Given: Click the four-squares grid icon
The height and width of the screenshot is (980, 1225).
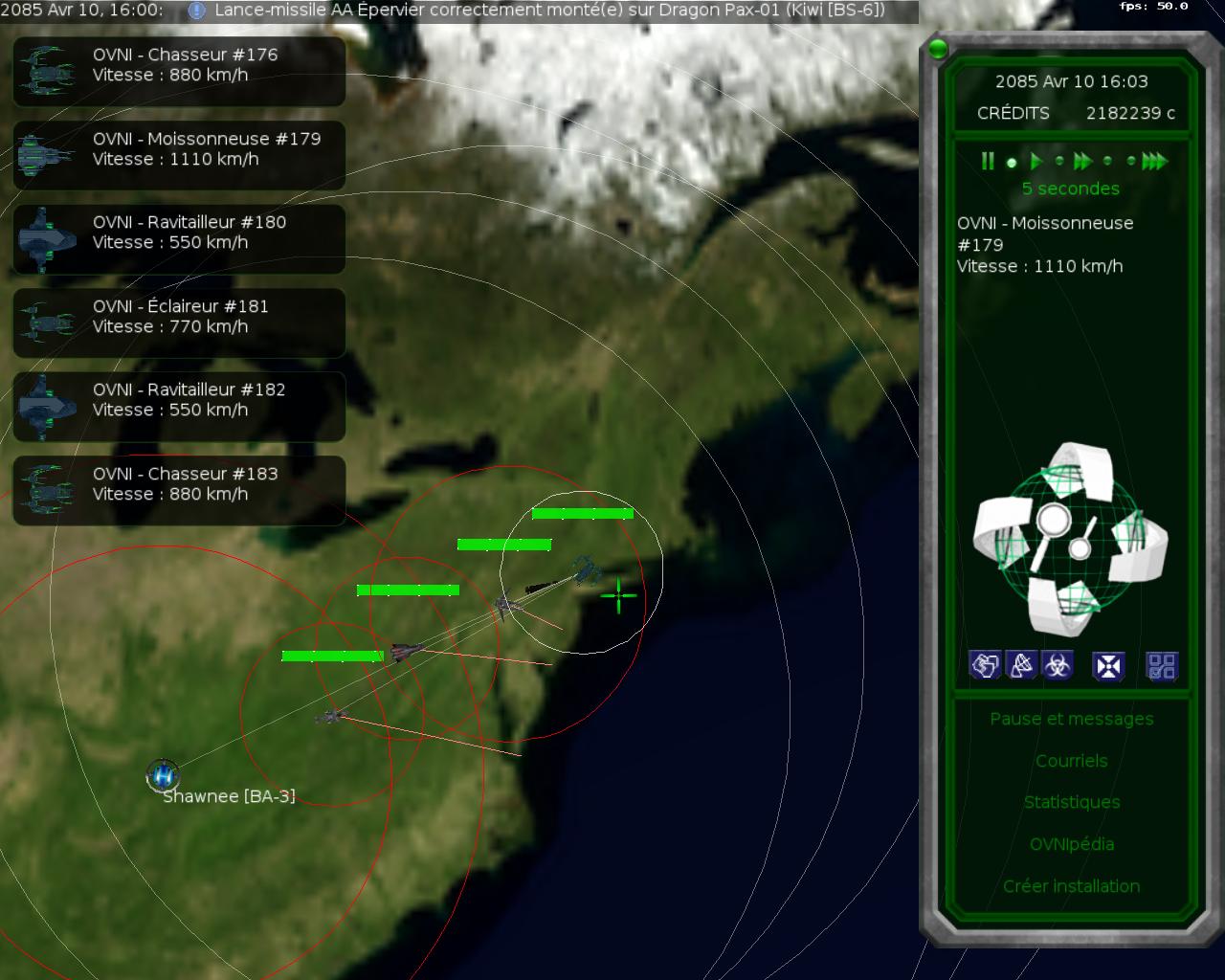Looking at the screenshot, I should pos(1161,665).
